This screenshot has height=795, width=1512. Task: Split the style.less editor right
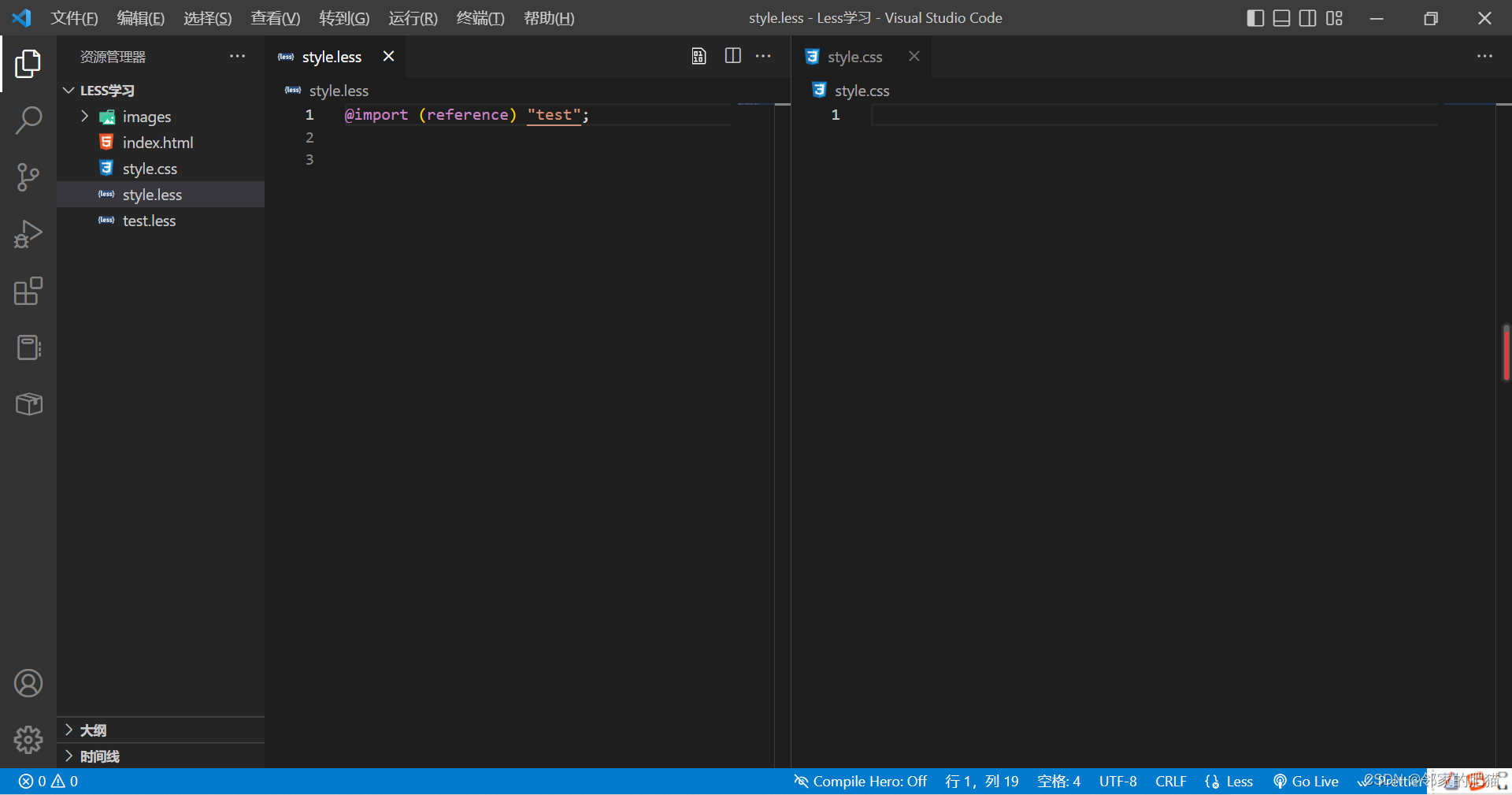732,56
